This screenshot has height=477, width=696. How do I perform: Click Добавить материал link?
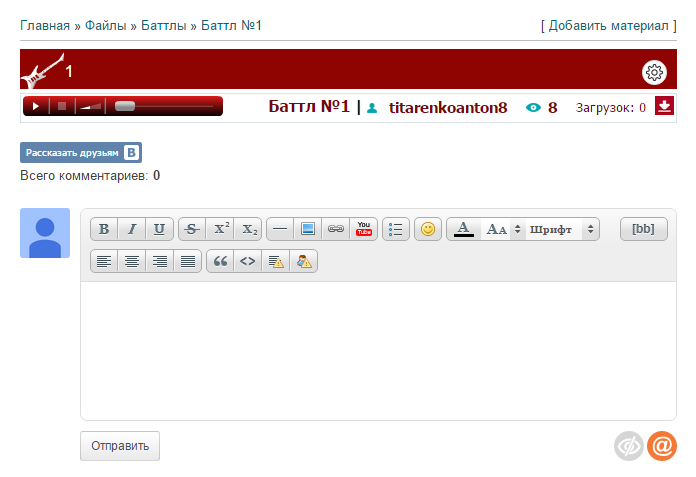pyautogui.click(x=609, y=26)
